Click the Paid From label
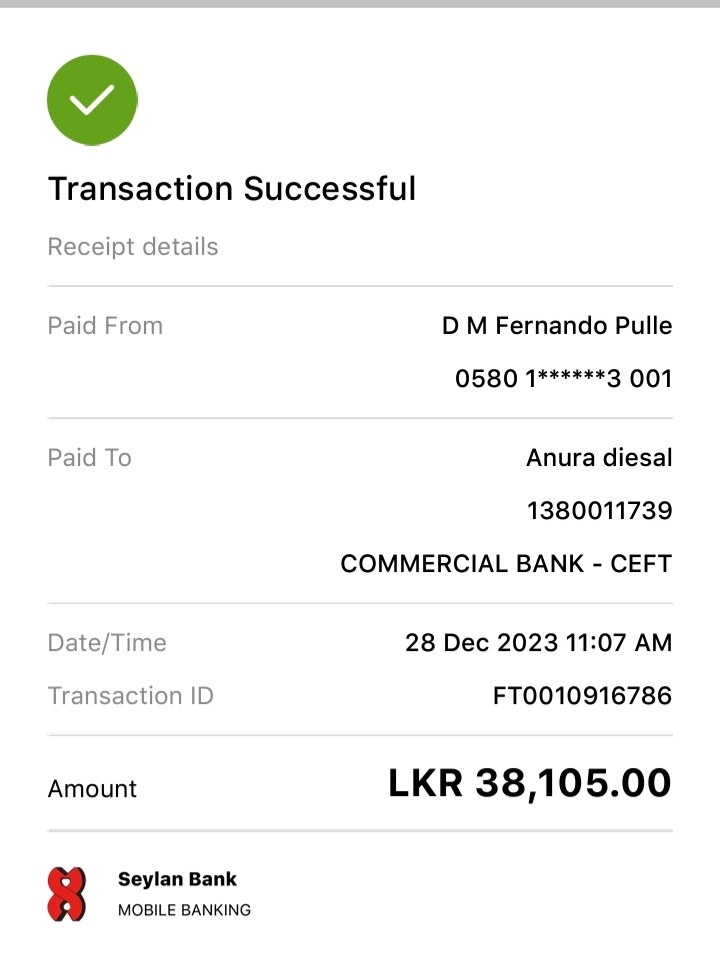The width and height of the screenshot is (720, 975). point(105,326)
